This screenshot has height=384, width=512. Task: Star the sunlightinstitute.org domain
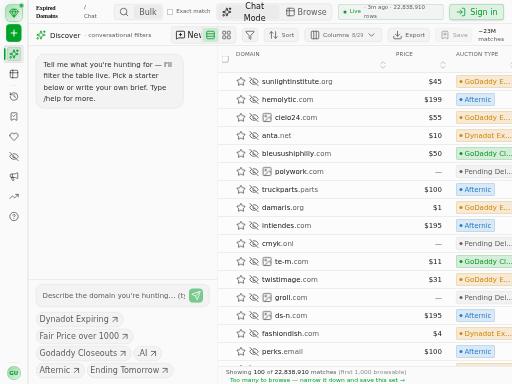click(241, 82)
